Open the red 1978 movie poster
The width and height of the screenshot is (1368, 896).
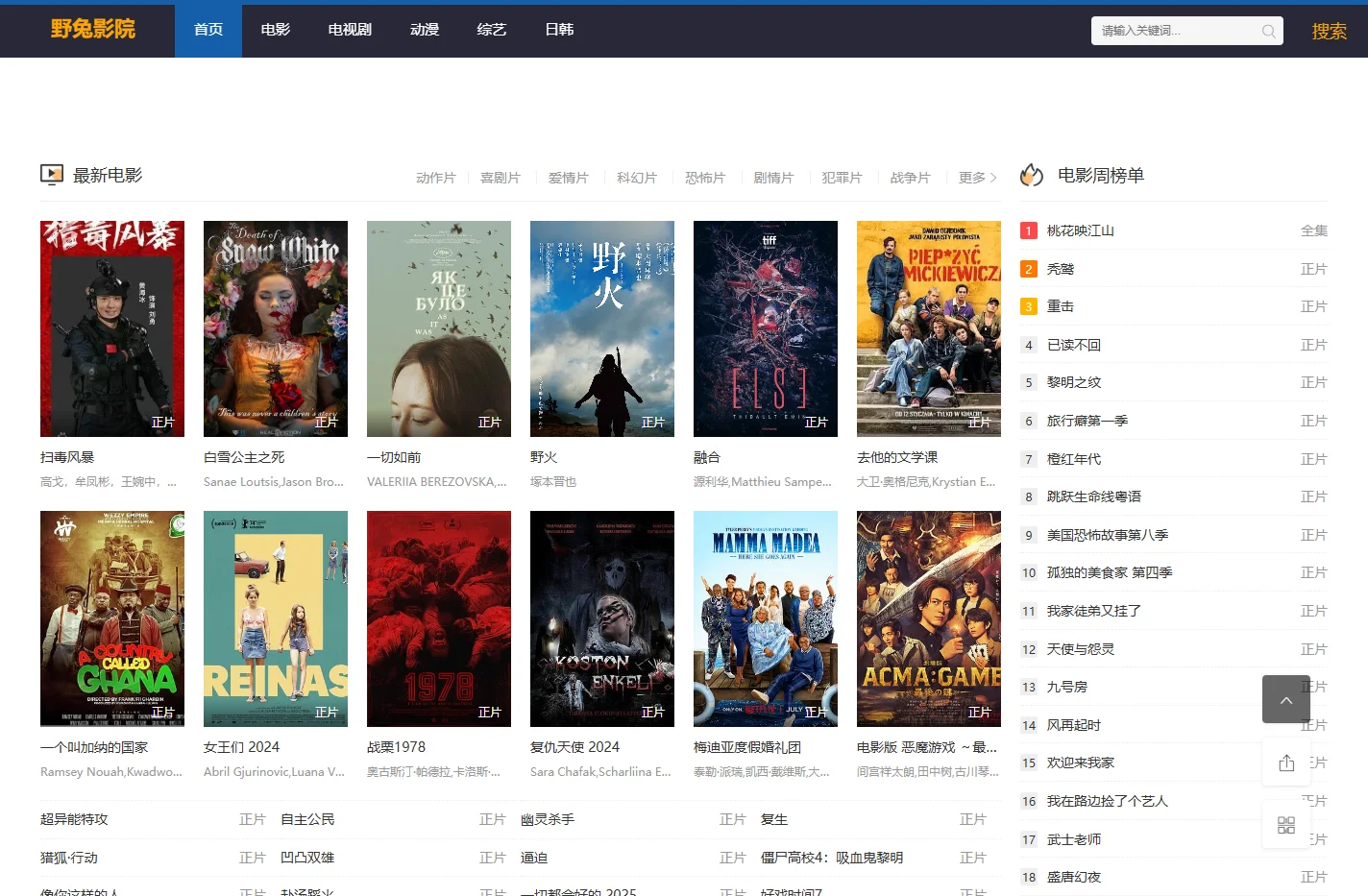pos(439,618)
